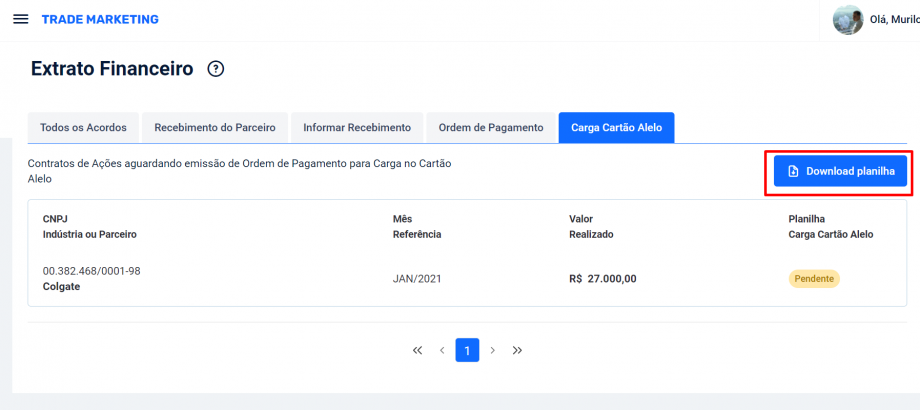Open the hamburger navigation menu
This screenshot has width=920, height=410.
pyautogui.click(x=20, y=19)
